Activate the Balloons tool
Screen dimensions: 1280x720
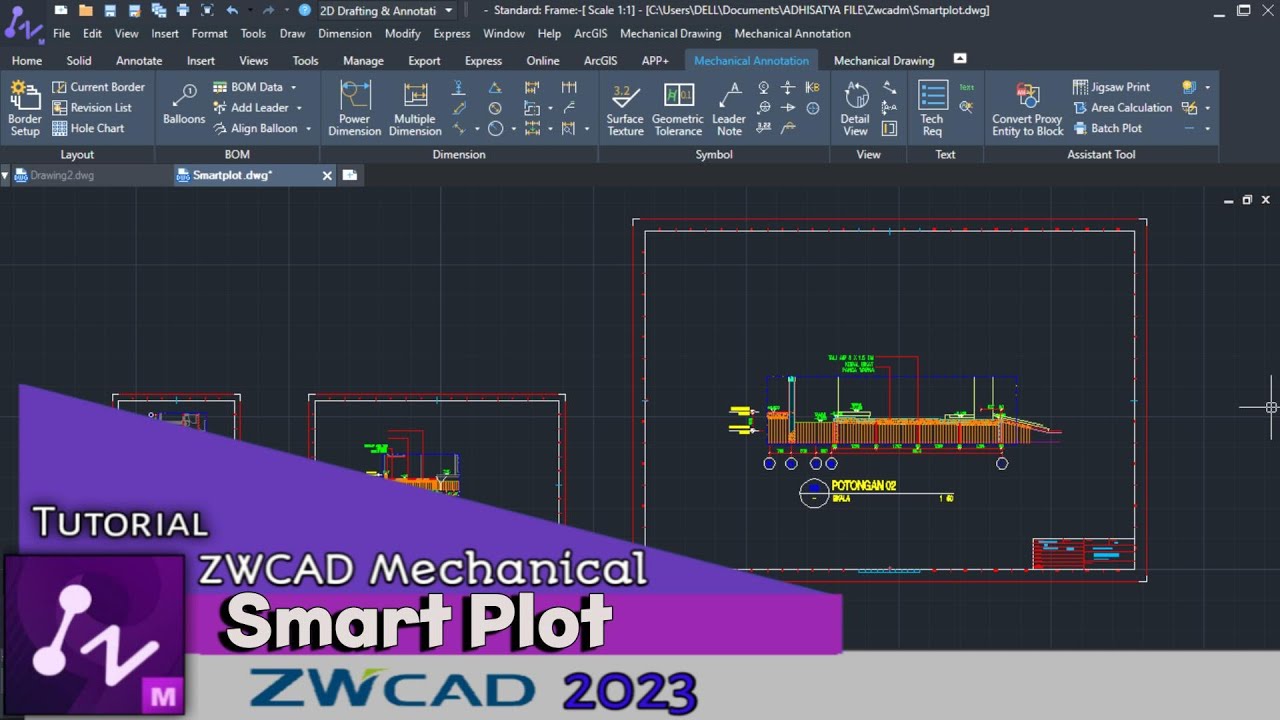click(x=184, y=104)
